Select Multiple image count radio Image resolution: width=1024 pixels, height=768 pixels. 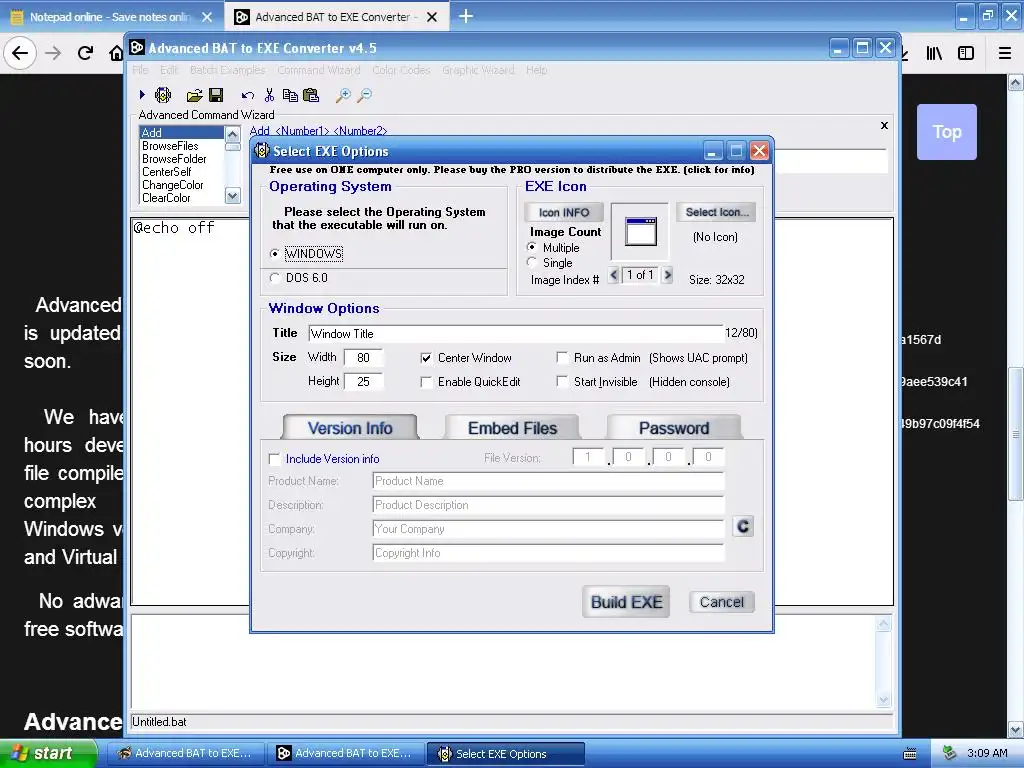532,247
